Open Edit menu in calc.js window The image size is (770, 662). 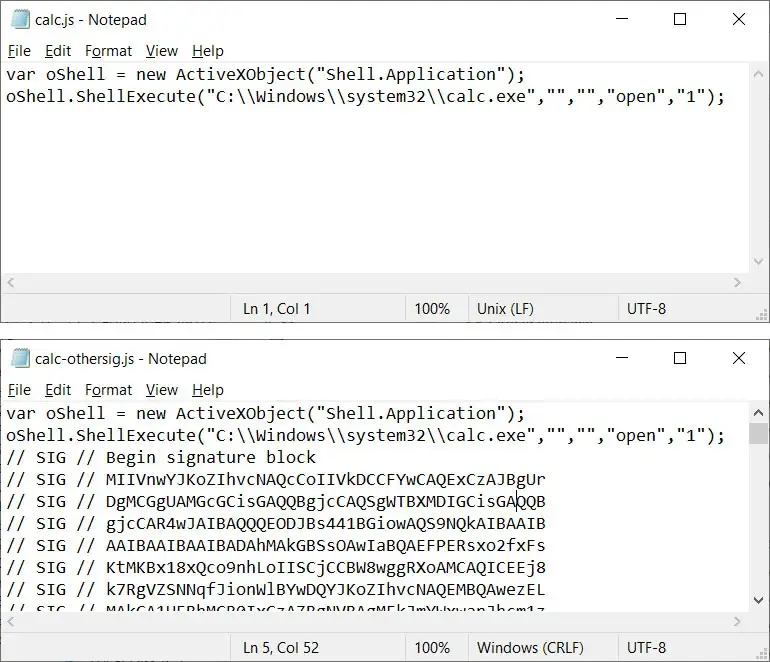pyautogui.click(x=58, y=51)
